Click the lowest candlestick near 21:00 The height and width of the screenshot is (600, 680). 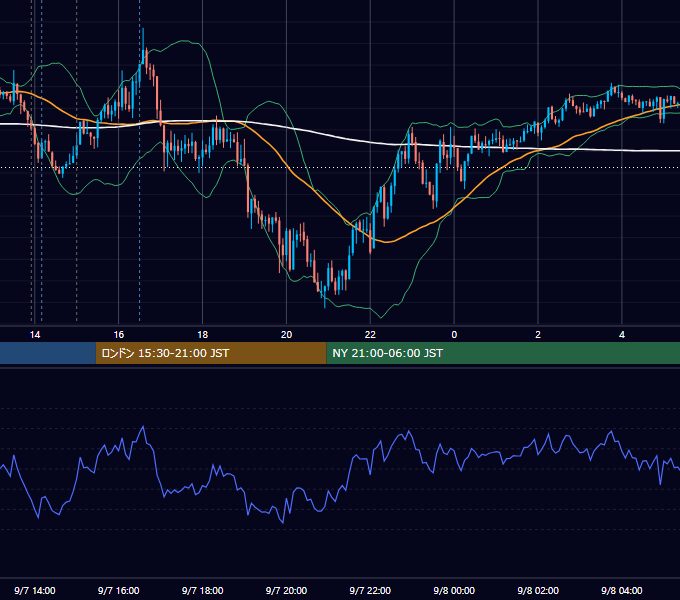point(324,295)
